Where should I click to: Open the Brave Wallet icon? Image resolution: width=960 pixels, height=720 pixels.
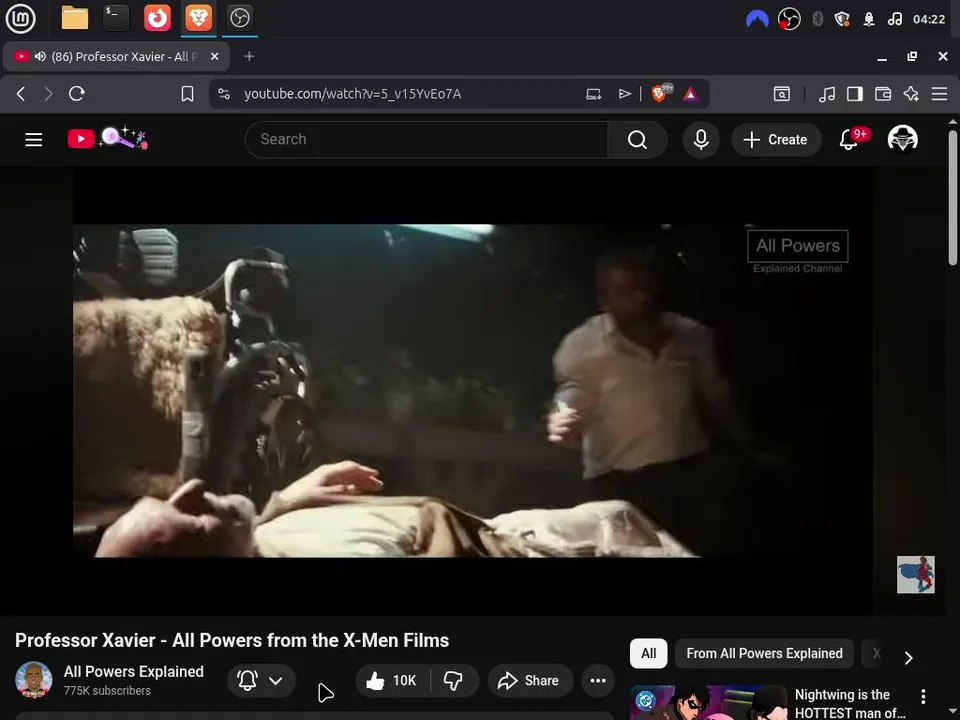coord(883,94)
